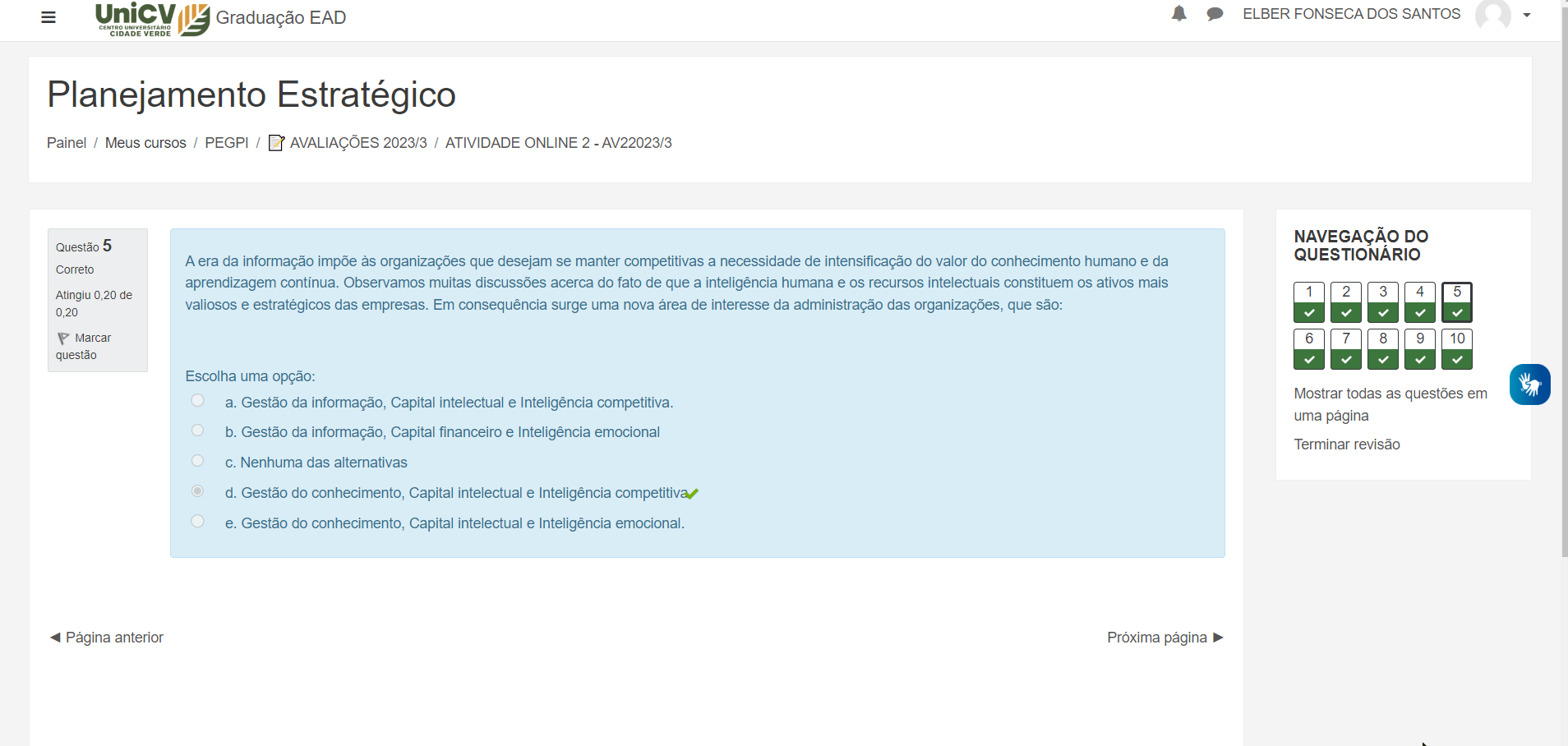Select option a. Gestão da informação radio
Screen dimensions: 1568x746
click(197, 401)
